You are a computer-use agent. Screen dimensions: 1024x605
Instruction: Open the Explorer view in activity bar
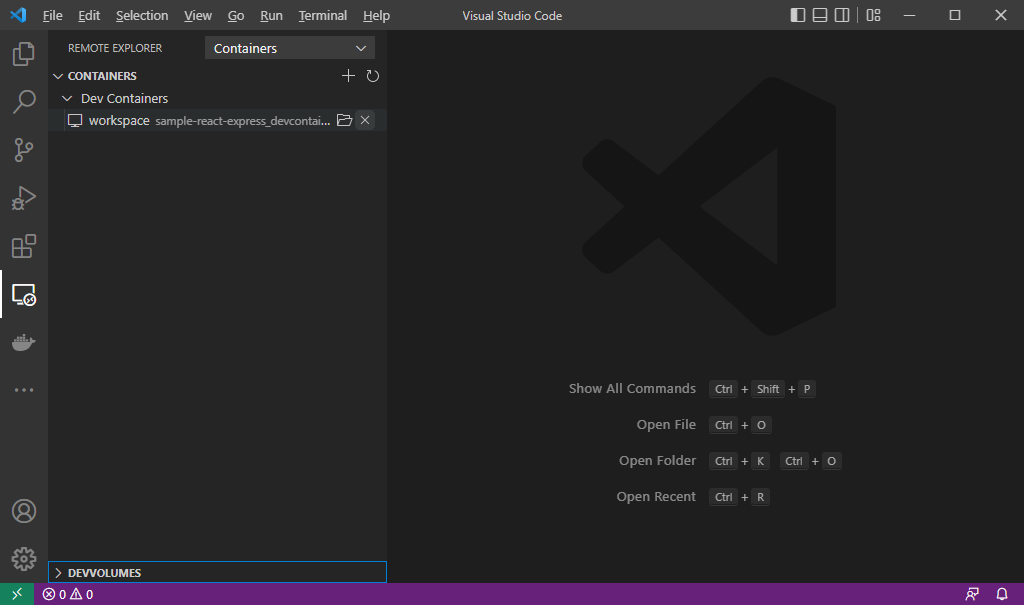click(x=24, y=54)
